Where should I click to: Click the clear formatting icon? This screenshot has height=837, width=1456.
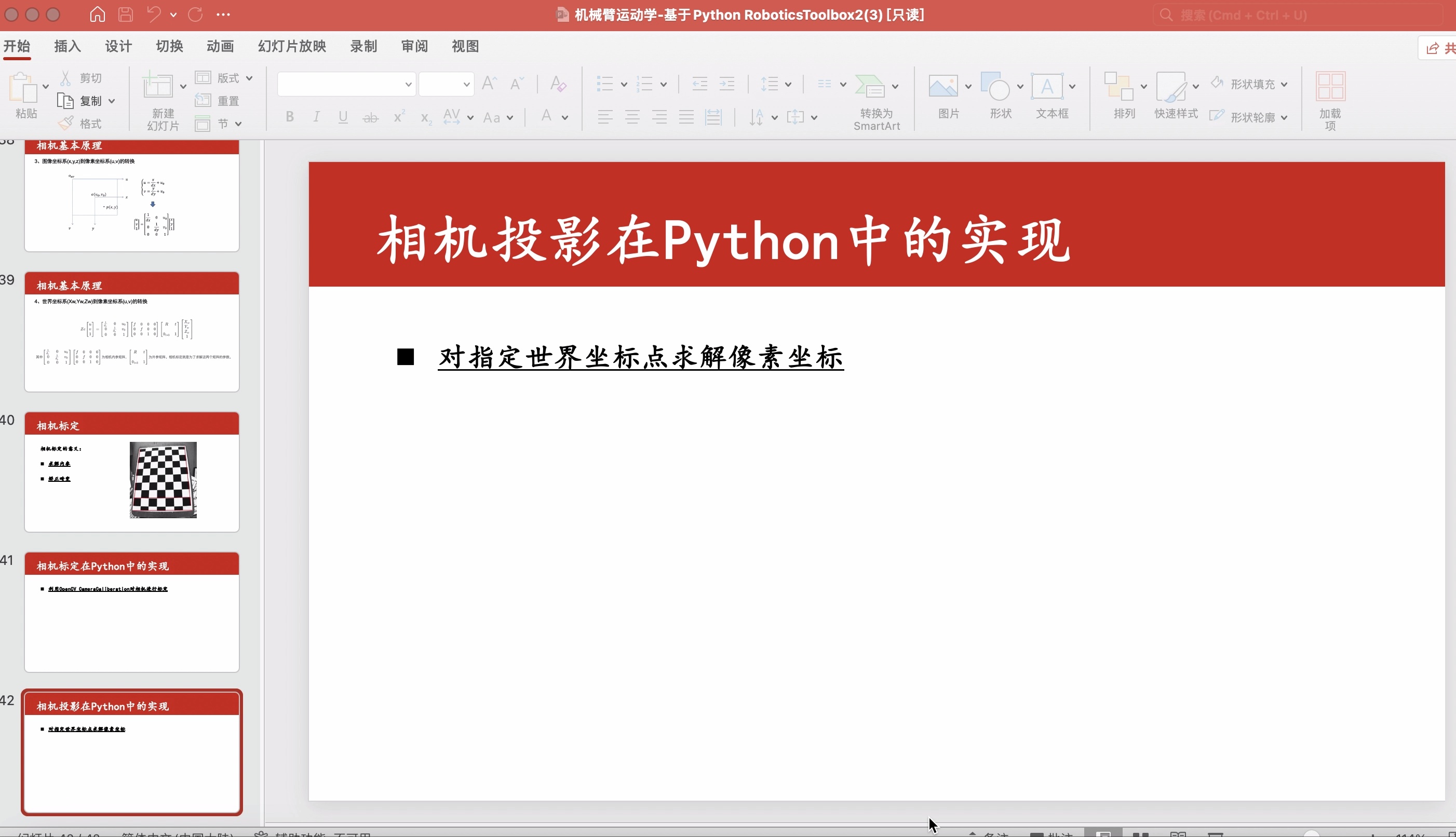[557, 84]
